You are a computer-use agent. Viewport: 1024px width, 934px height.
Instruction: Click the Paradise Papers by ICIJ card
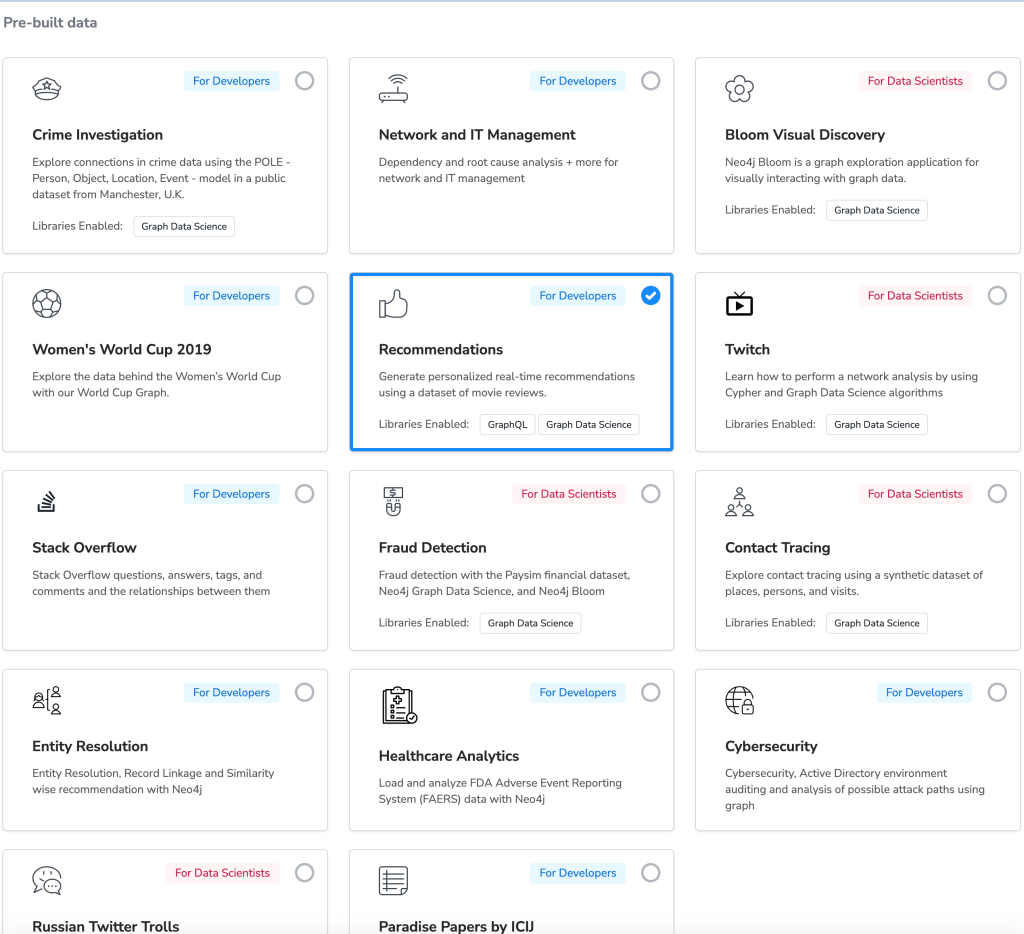(x=511, y=892)
